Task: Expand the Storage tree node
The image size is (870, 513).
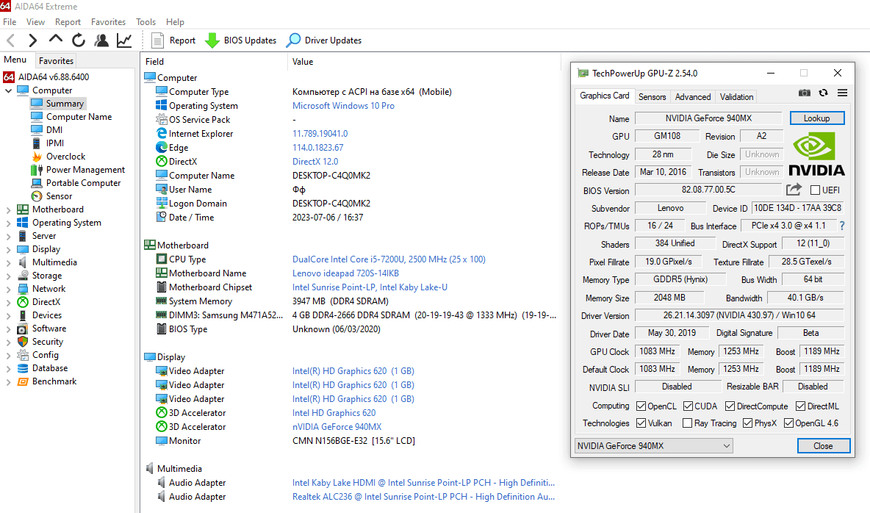Action: (8, 276)
